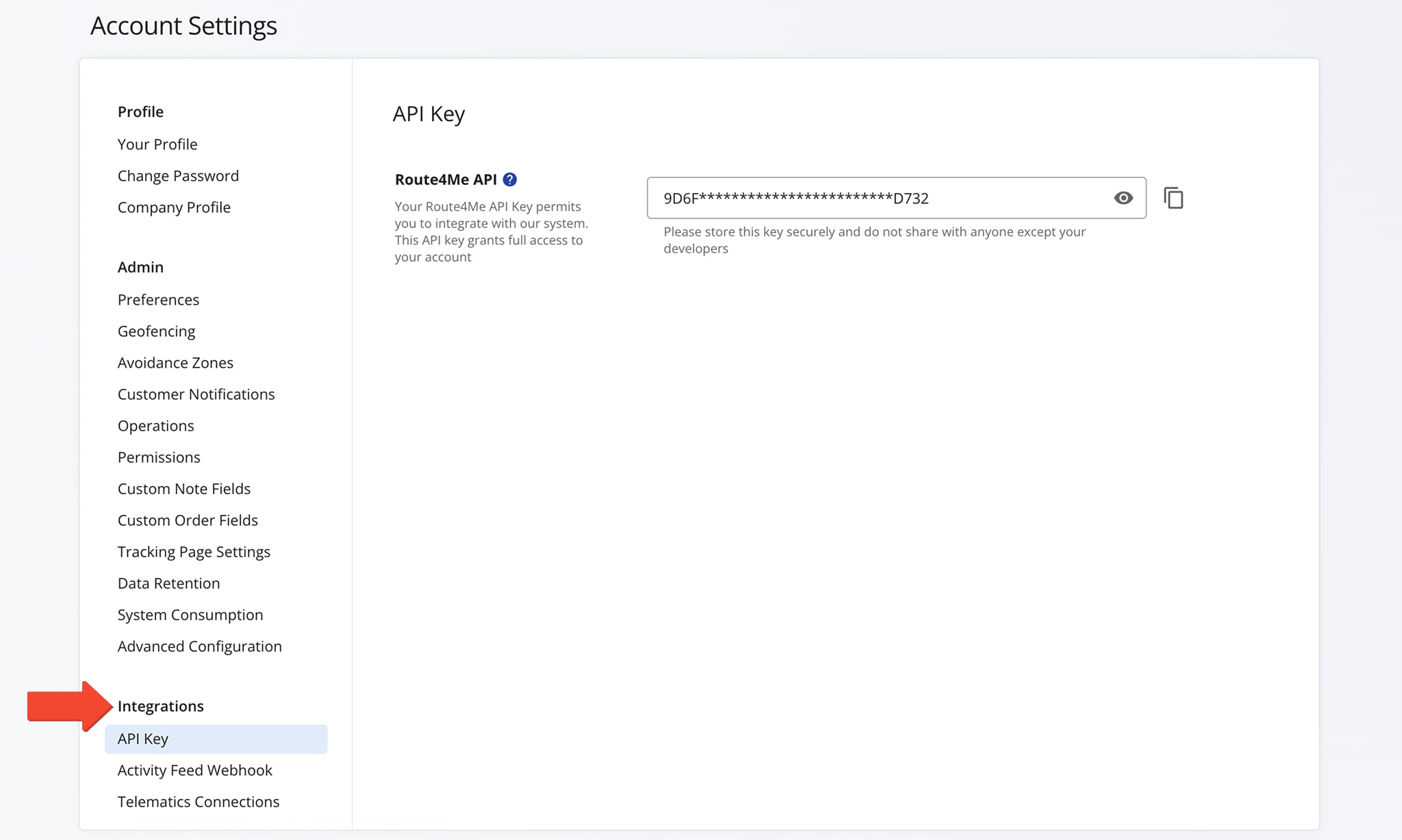
Task: Navigate to Avoidance Zones
Action: 175,363
